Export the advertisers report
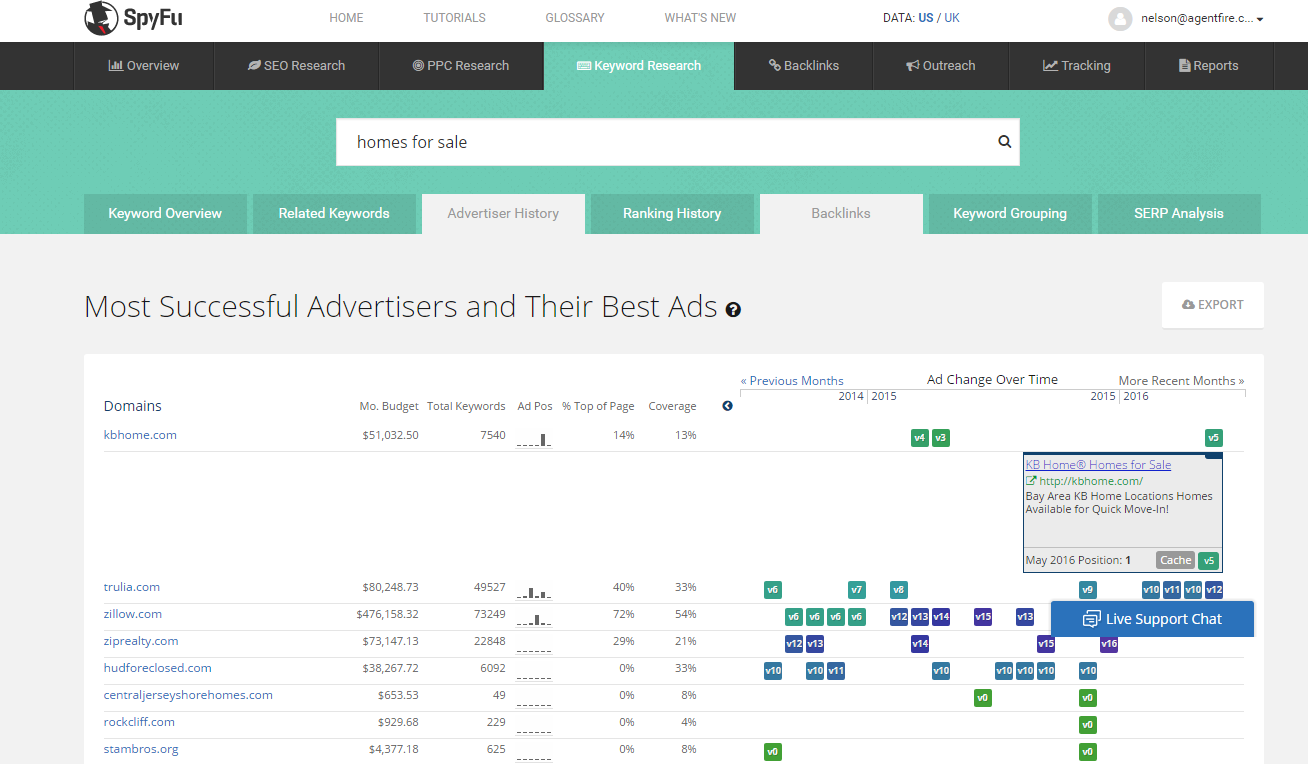The image size is (1308, 764). pyautogui.click(x=1213, y=305)
